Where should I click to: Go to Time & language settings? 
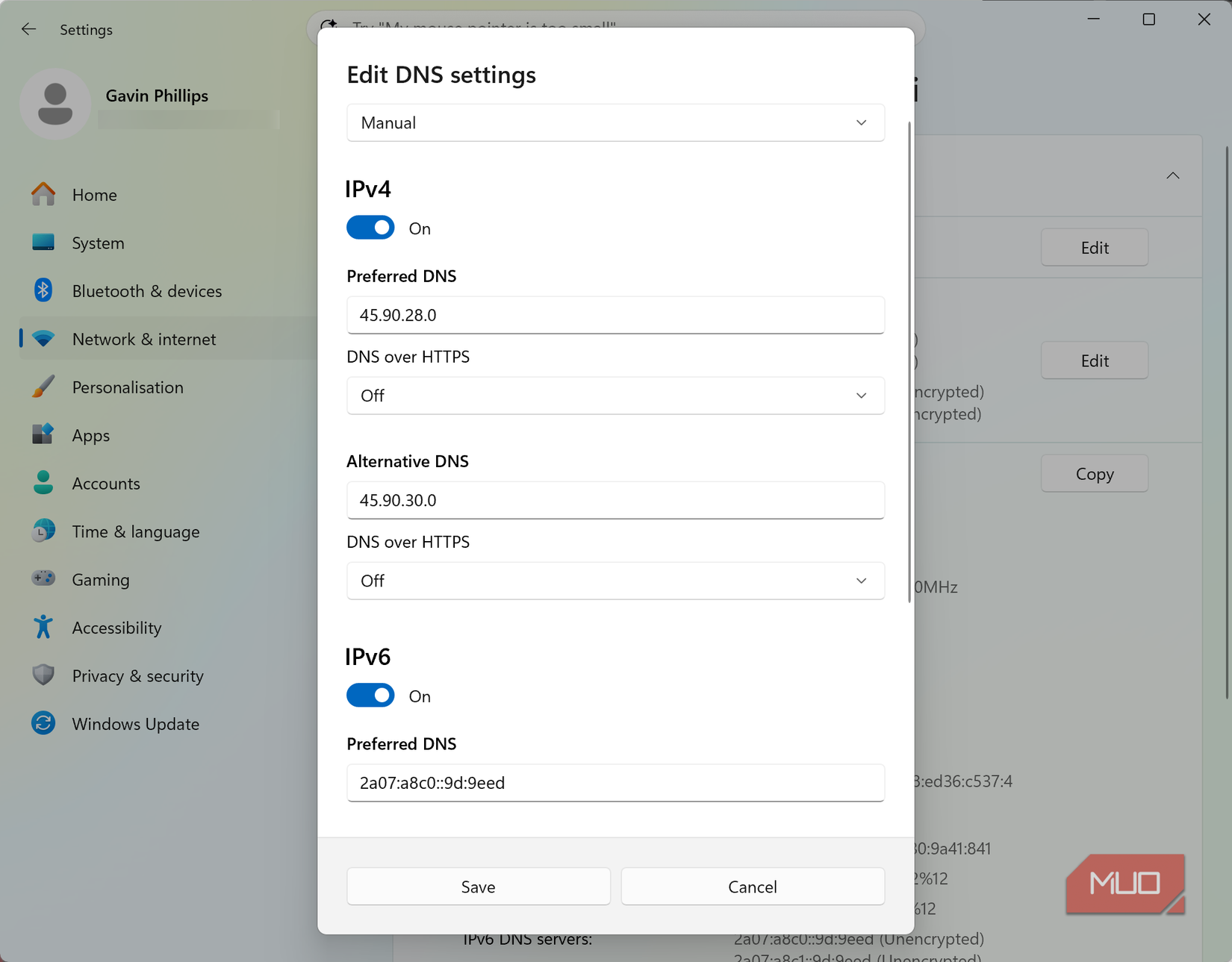(x=135, y=531)
